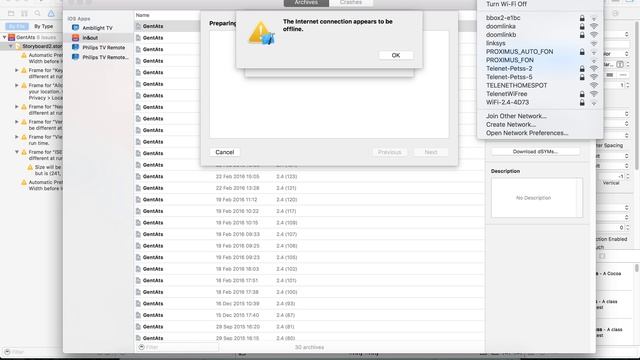This screenshot has height=360, width=640.
Task: Click the 30 archives status text
Action: click(x=309, y=347)
